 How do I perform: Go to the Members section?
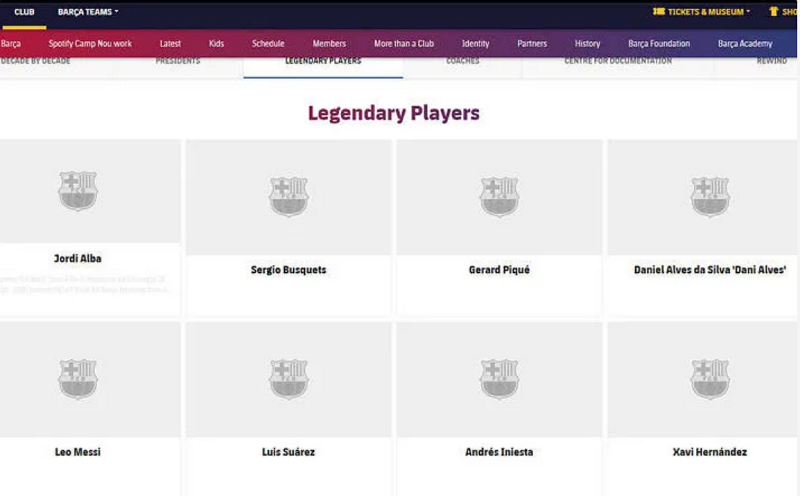(329, 43)
